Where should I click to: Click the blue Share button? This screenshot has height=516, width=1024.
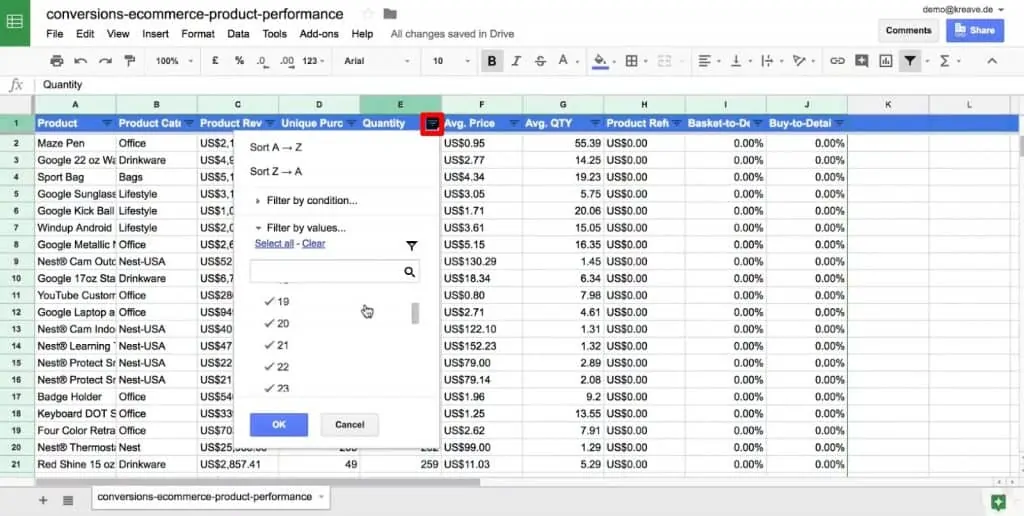click(x=975, y=30)
